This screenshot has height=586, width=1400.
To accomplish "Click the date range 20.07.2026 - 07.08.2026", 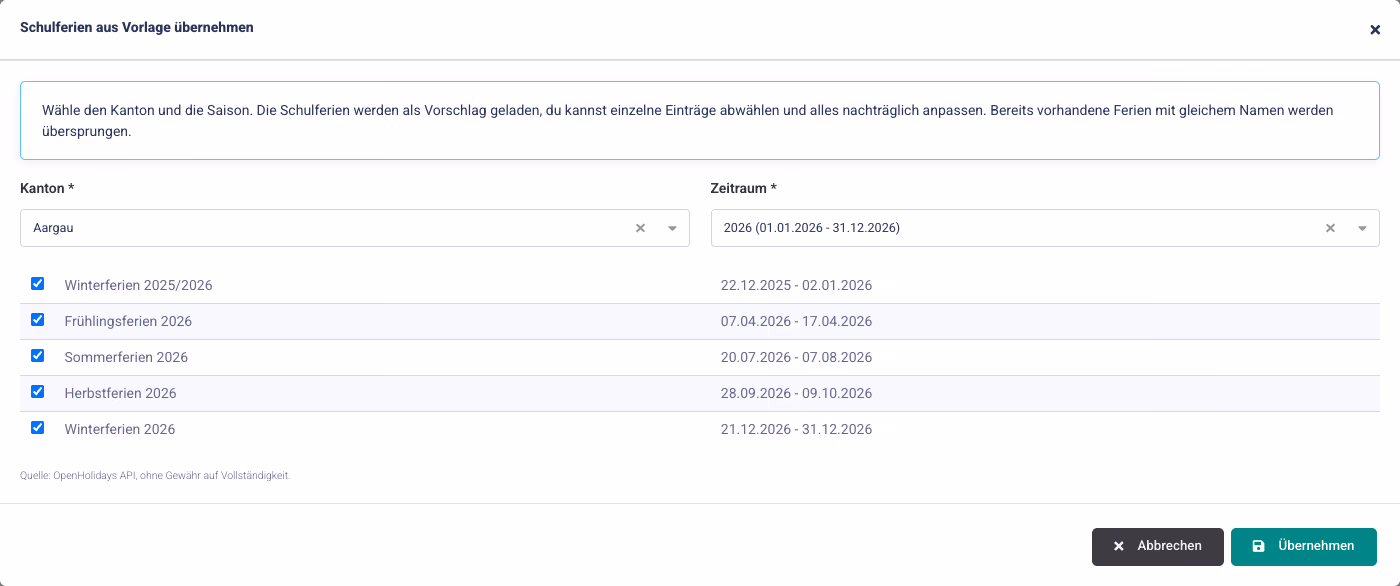I will tap(796, 358).
